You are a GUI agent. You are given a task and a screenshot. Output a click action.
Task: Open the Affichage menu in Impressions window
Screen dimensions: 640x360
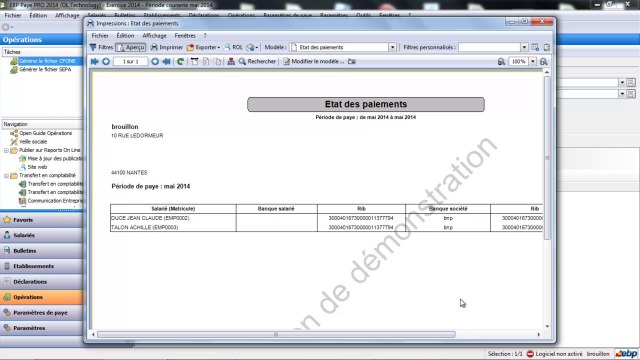click(154, 36)
